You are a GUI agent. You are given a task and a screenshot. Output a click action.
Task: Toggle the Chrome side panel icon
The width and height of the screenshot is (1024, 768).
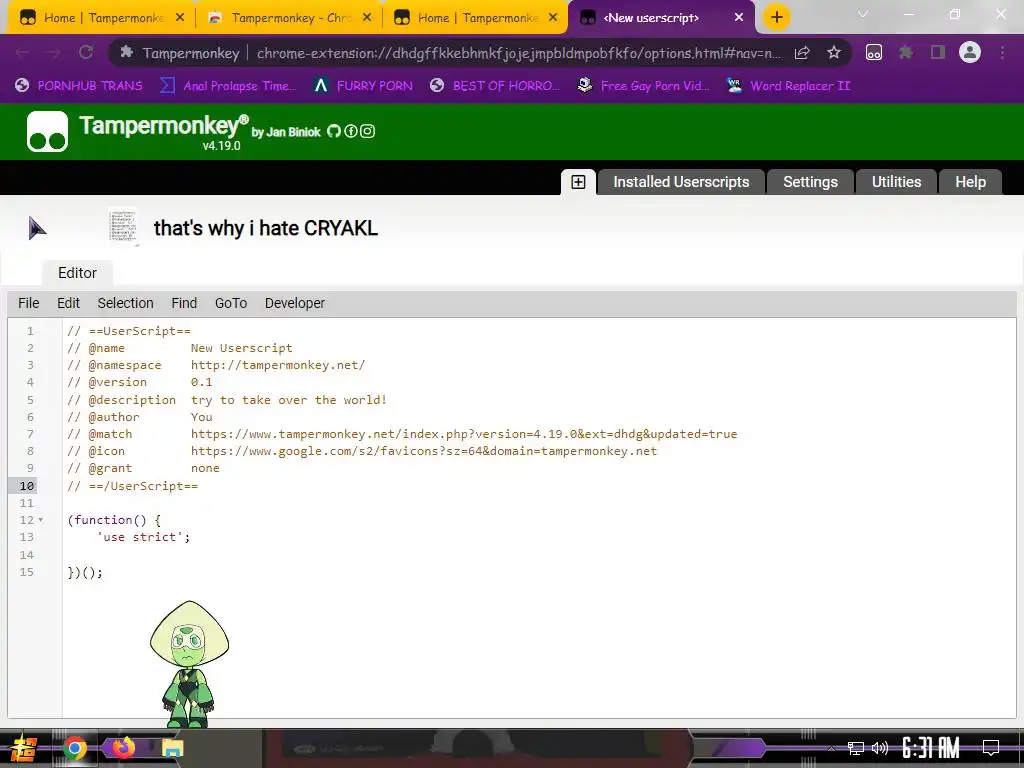(938, 53)
